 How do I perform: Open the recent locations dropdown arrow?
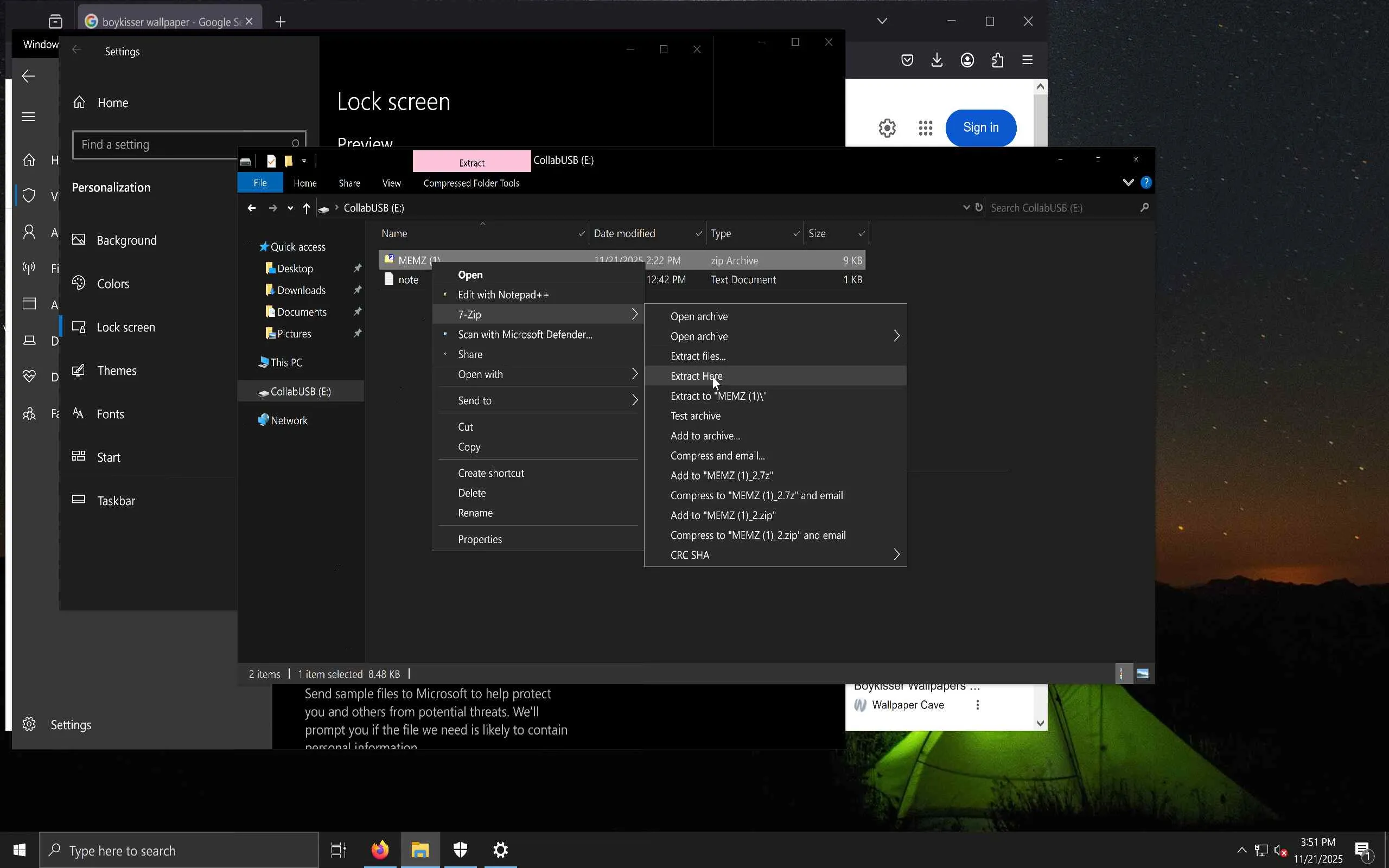point(290,208)
